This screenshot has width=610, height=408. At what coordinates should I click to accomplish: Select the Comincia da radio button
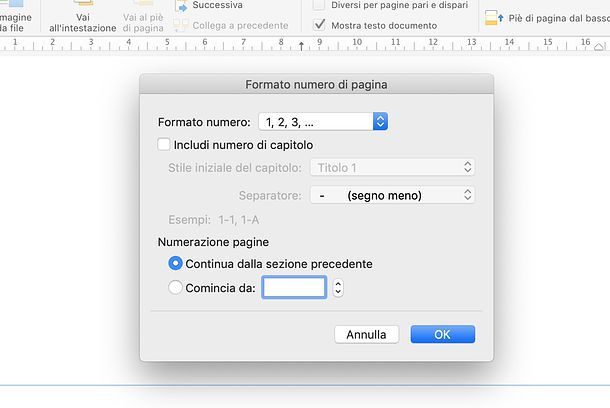pos(175,287)
